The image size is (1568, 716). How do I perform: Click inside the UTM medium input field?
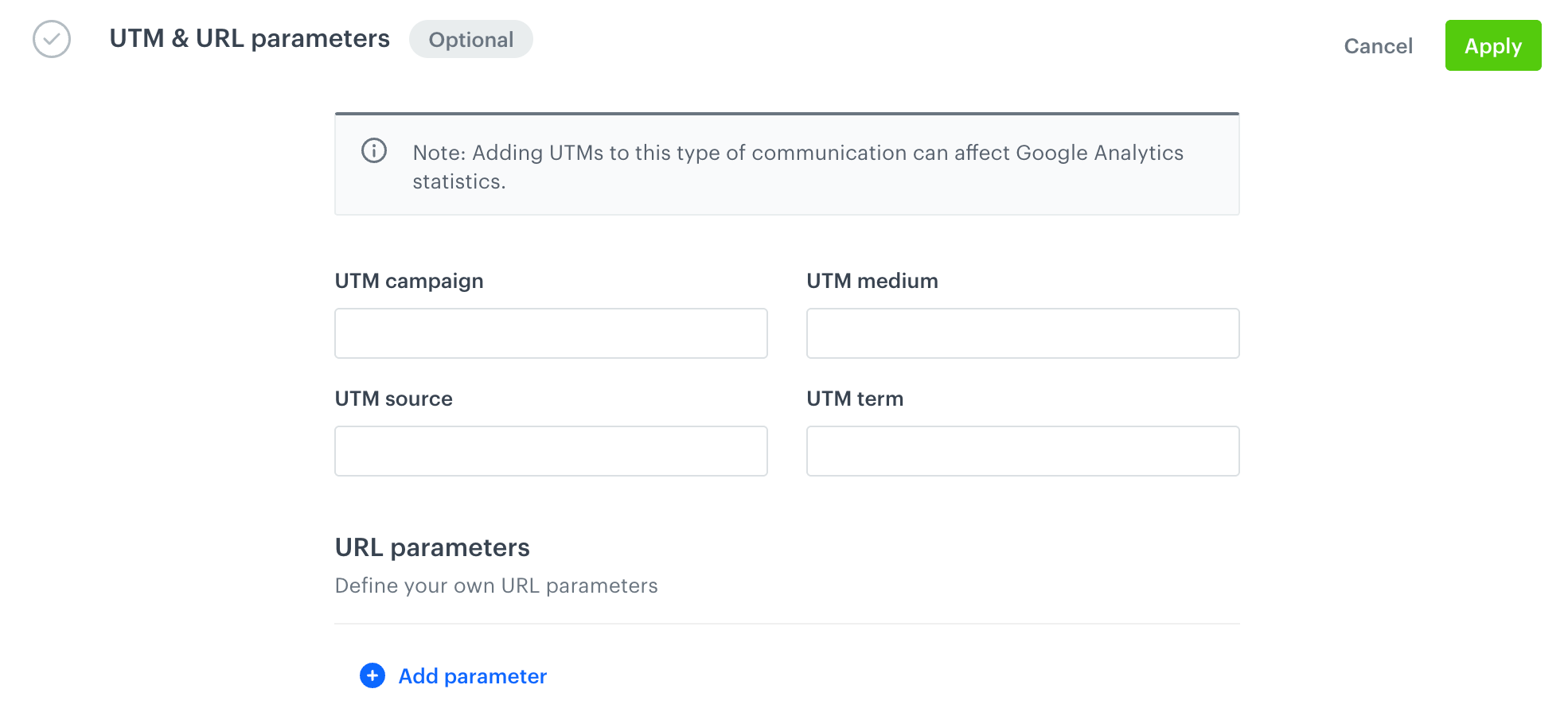(1022, 333)
